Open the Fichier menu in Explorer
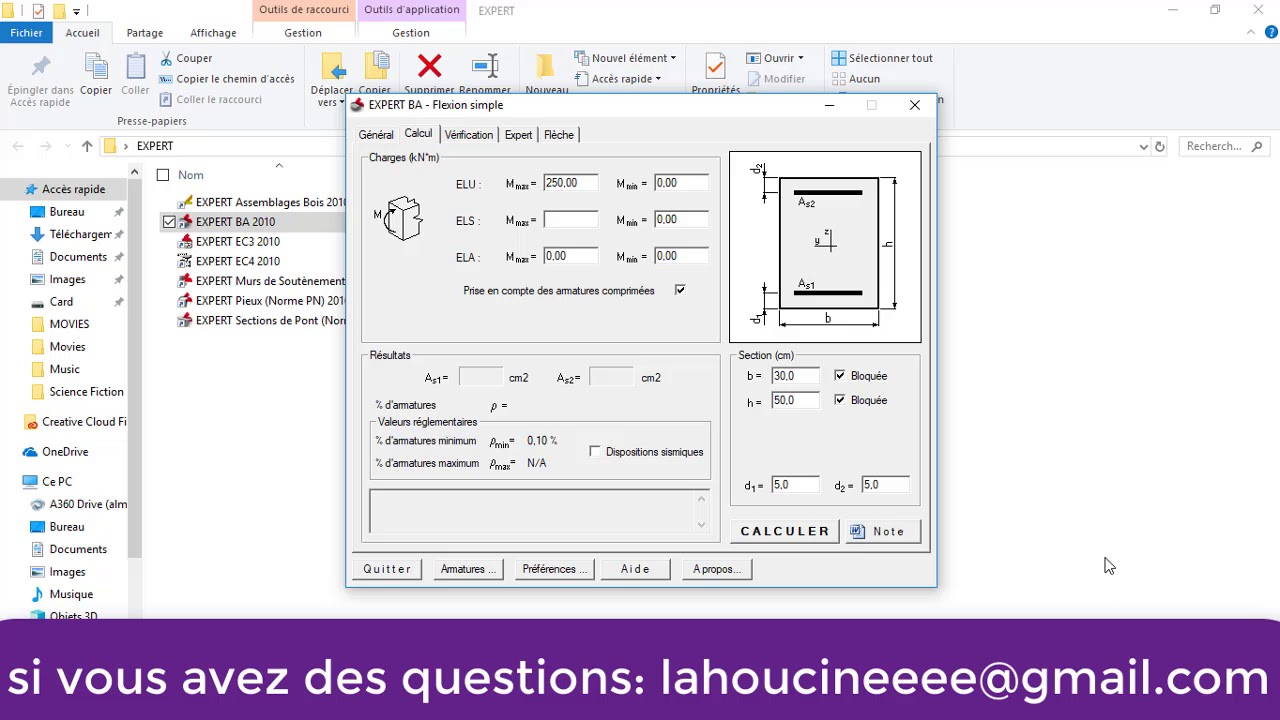 point(27,33)
